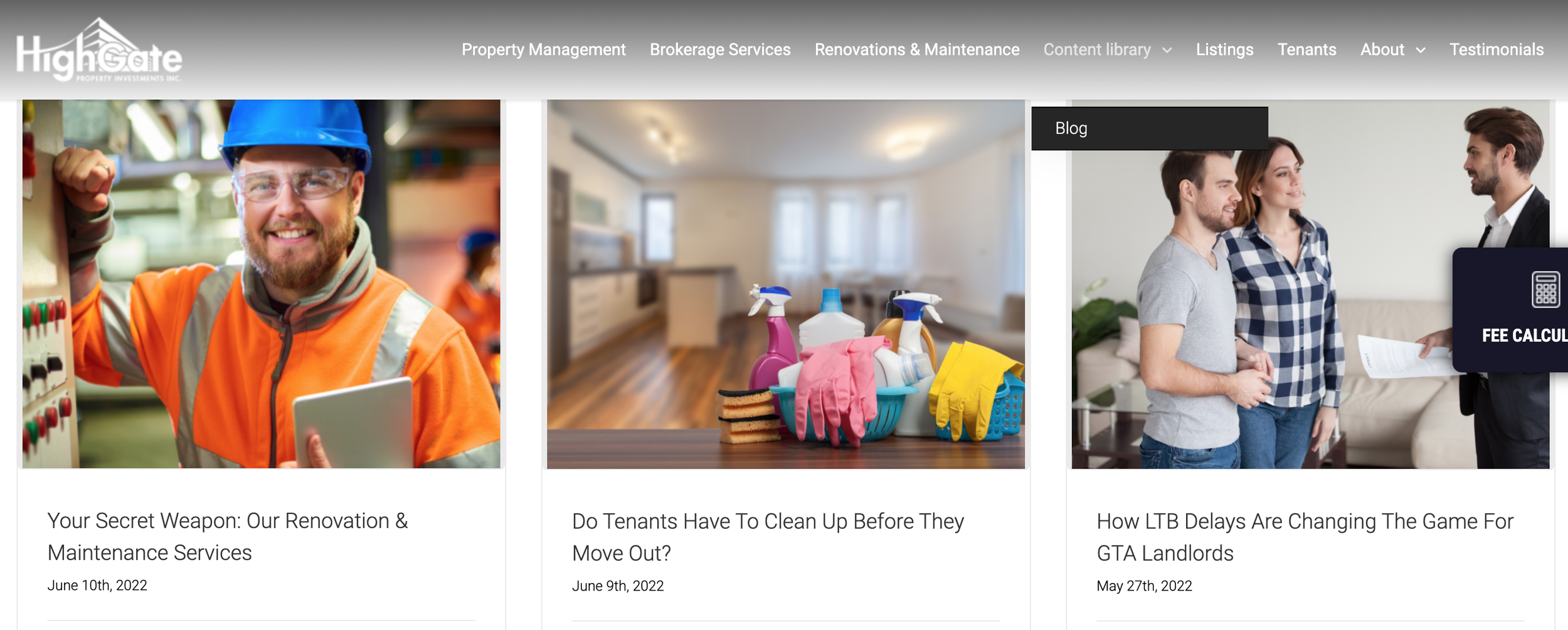Viewport: 1568px width, 630px height.
Task: Read 'Your Secret Weapon' renovation article
Action: [228, 537]
